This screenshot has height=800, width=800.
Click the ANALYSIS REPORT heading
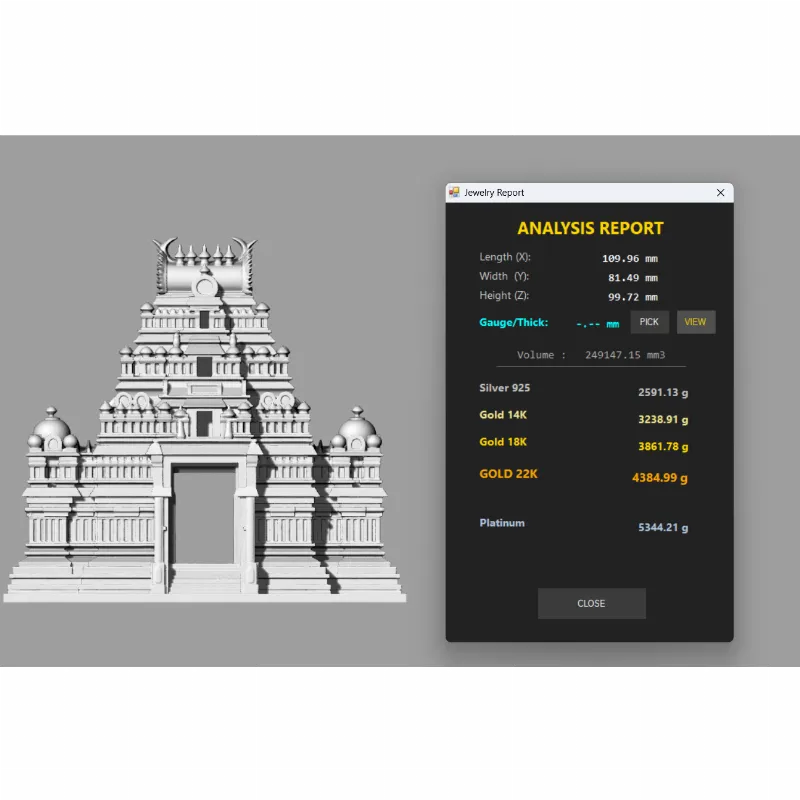pos(590,228)
